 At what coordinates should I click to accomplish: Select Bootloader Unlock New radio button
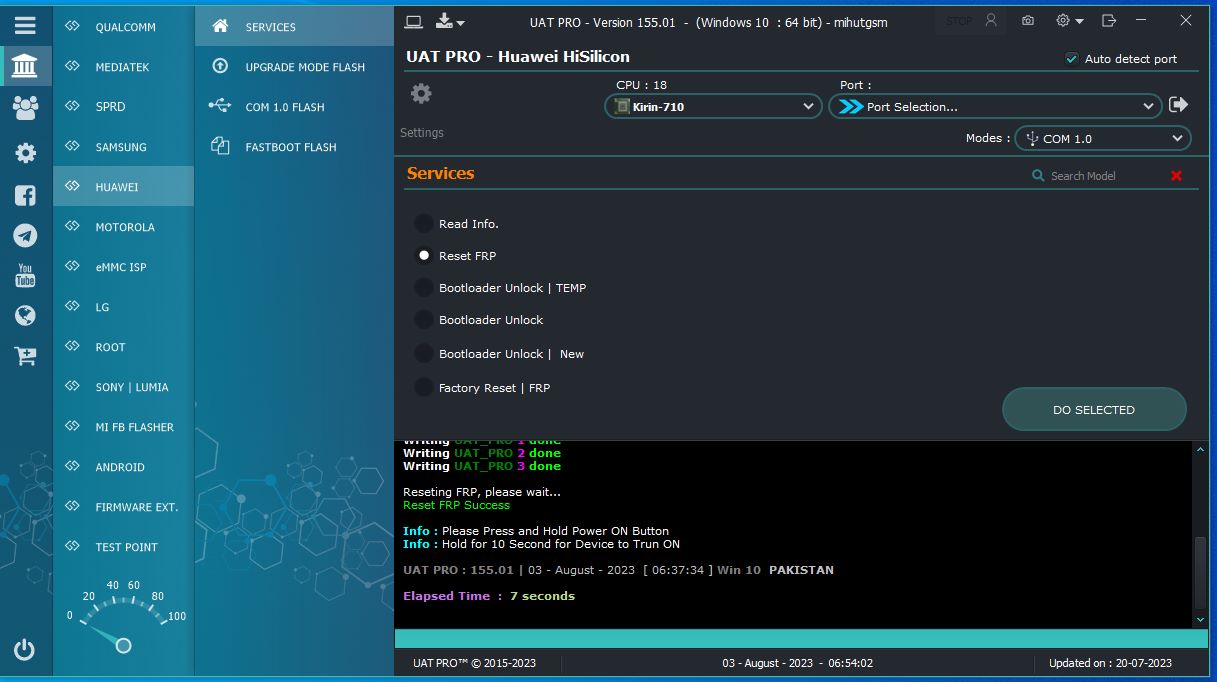coord(424,354)
